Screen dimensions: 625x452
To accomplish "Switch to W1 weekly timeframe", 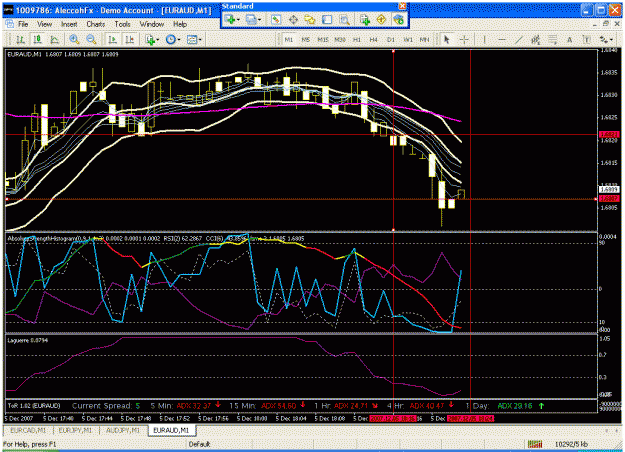I will pos(408,39).
